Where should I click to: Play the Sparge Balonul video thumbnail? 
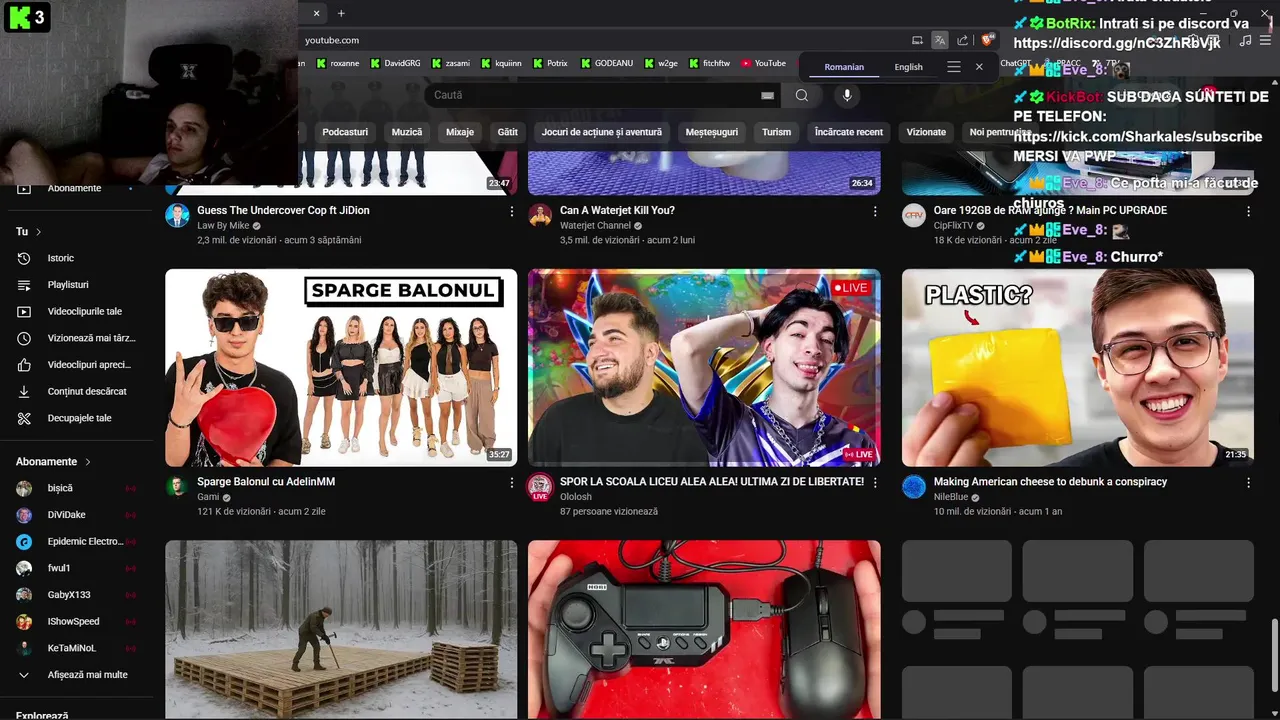[341, 367]
